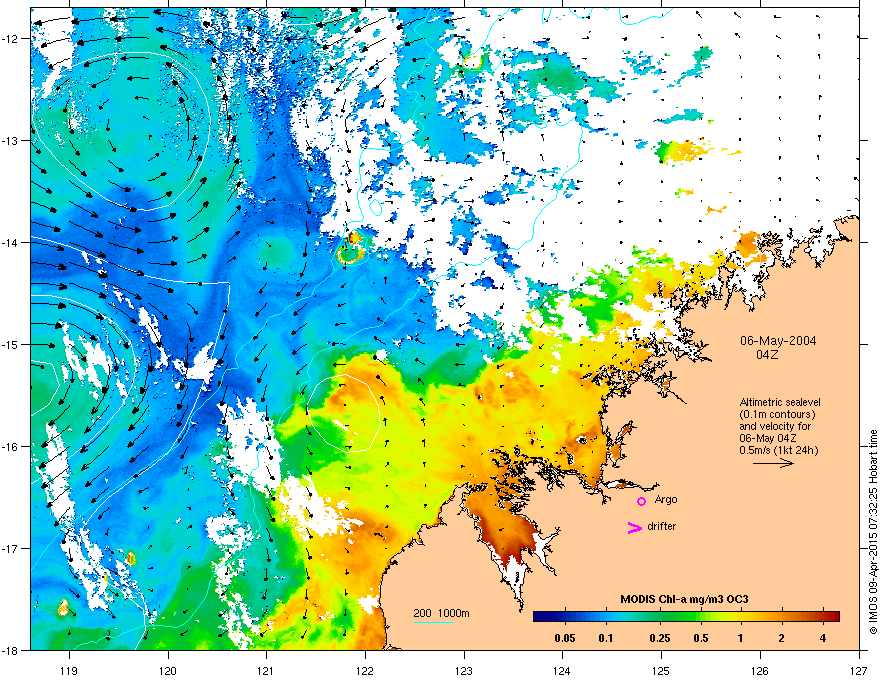The height and width of the screenshot is (680, 880).
Task: Click the 'drifter' legend label
Action: point(661,526)
